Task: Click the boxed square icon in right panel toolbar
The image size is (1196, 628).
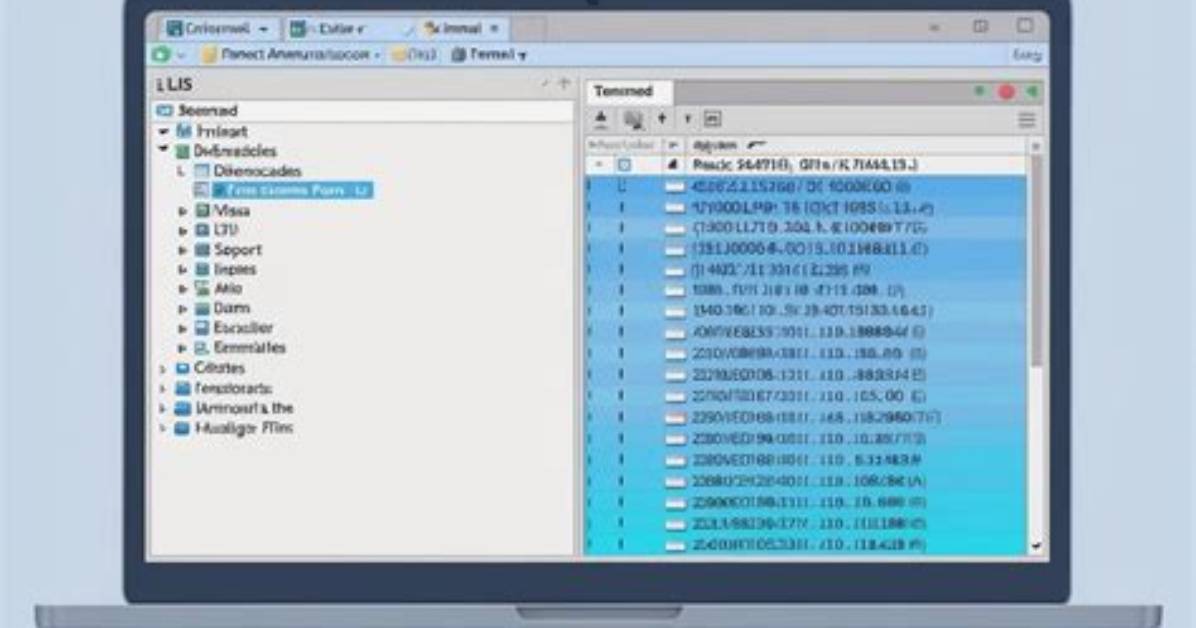Action: tap(712, 119)
